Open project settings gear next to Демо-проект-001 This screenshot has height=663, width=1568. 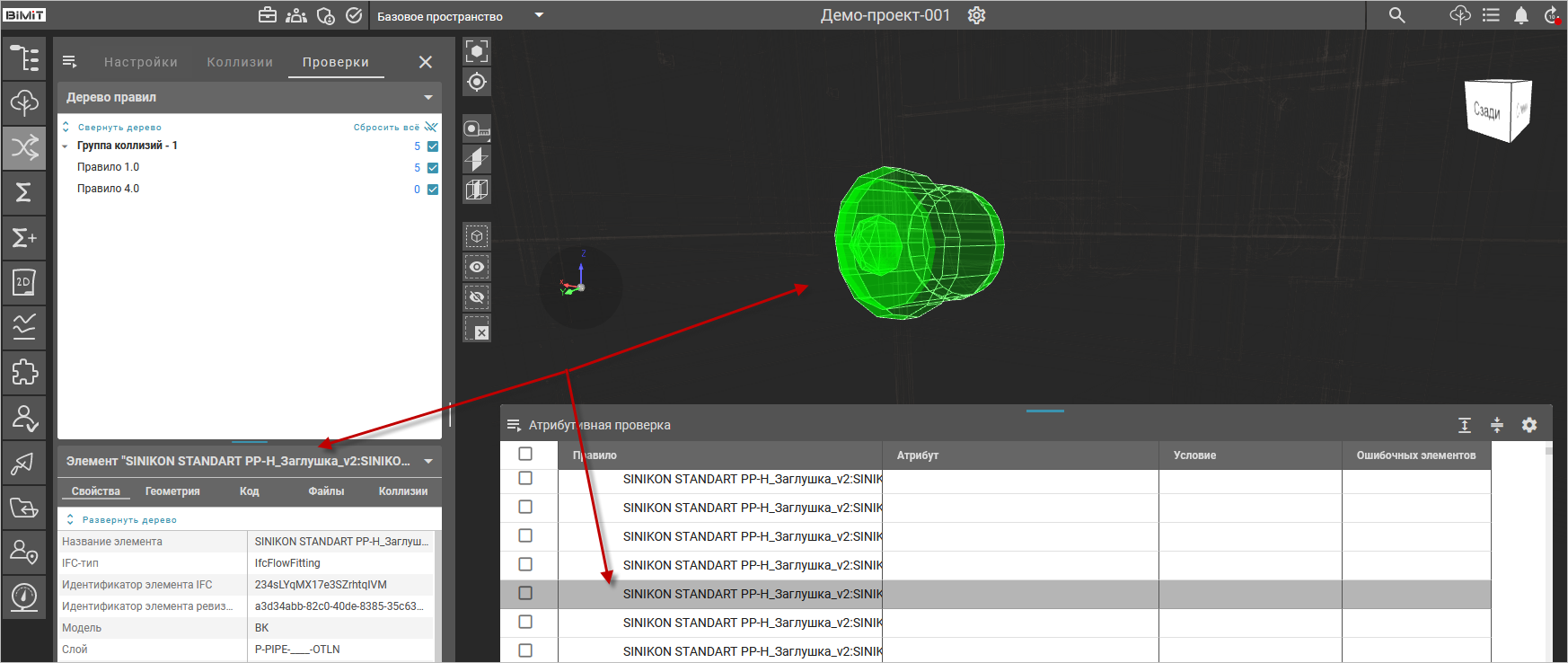(977, 15)
